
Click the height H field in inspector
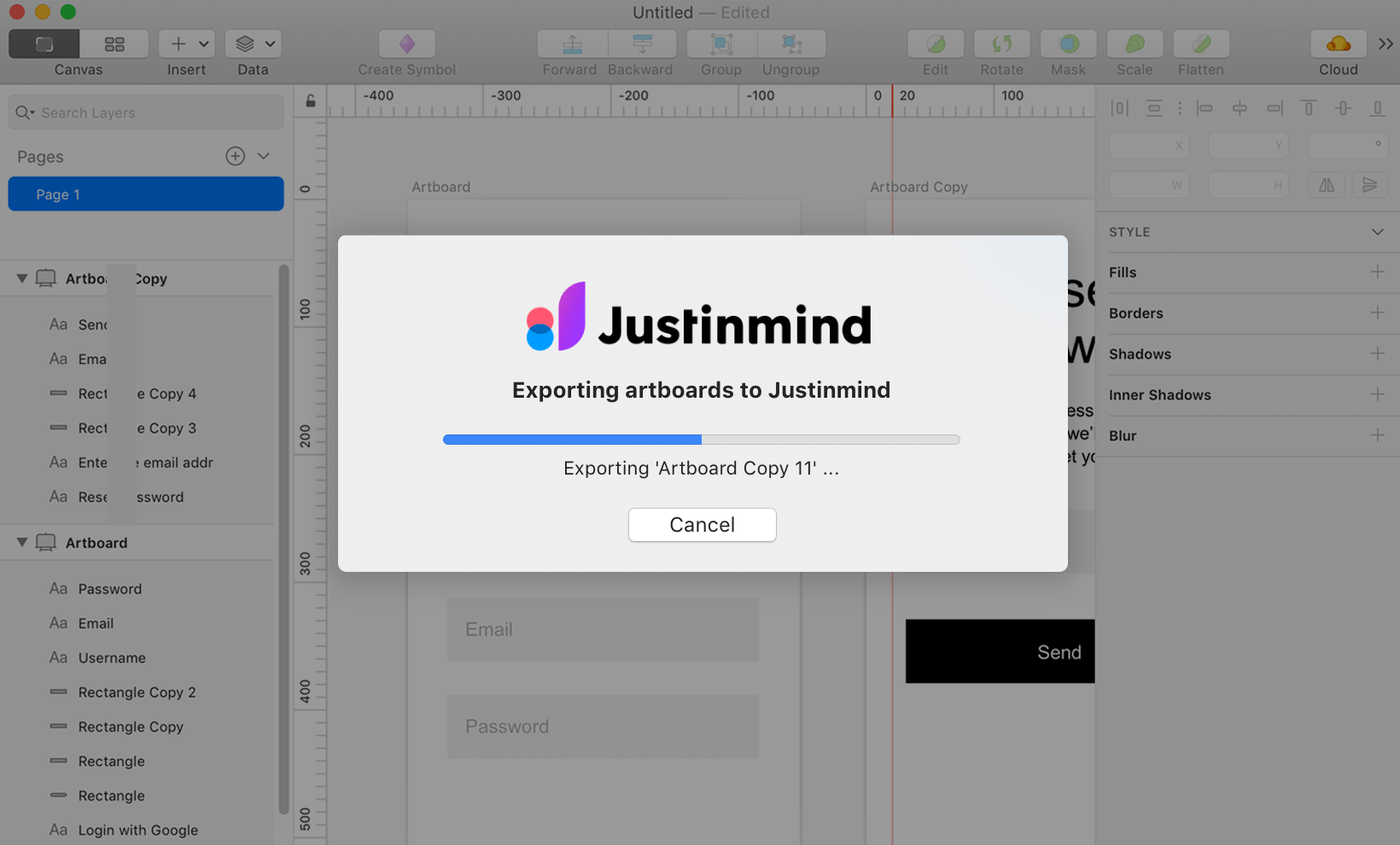pyautogui.click(x=1249, y=185)
